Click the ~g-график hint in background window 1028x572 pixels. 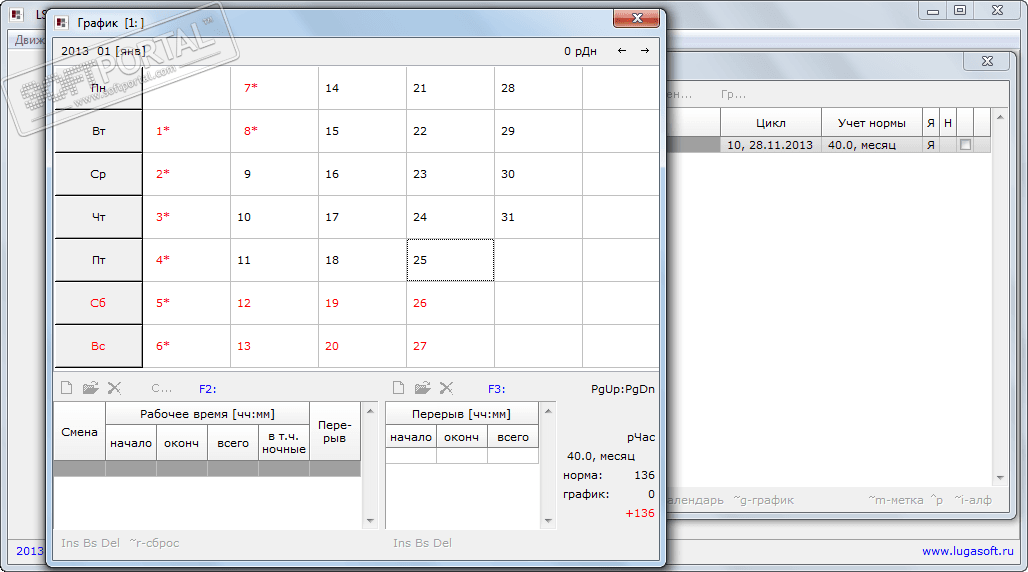point(763,500)
